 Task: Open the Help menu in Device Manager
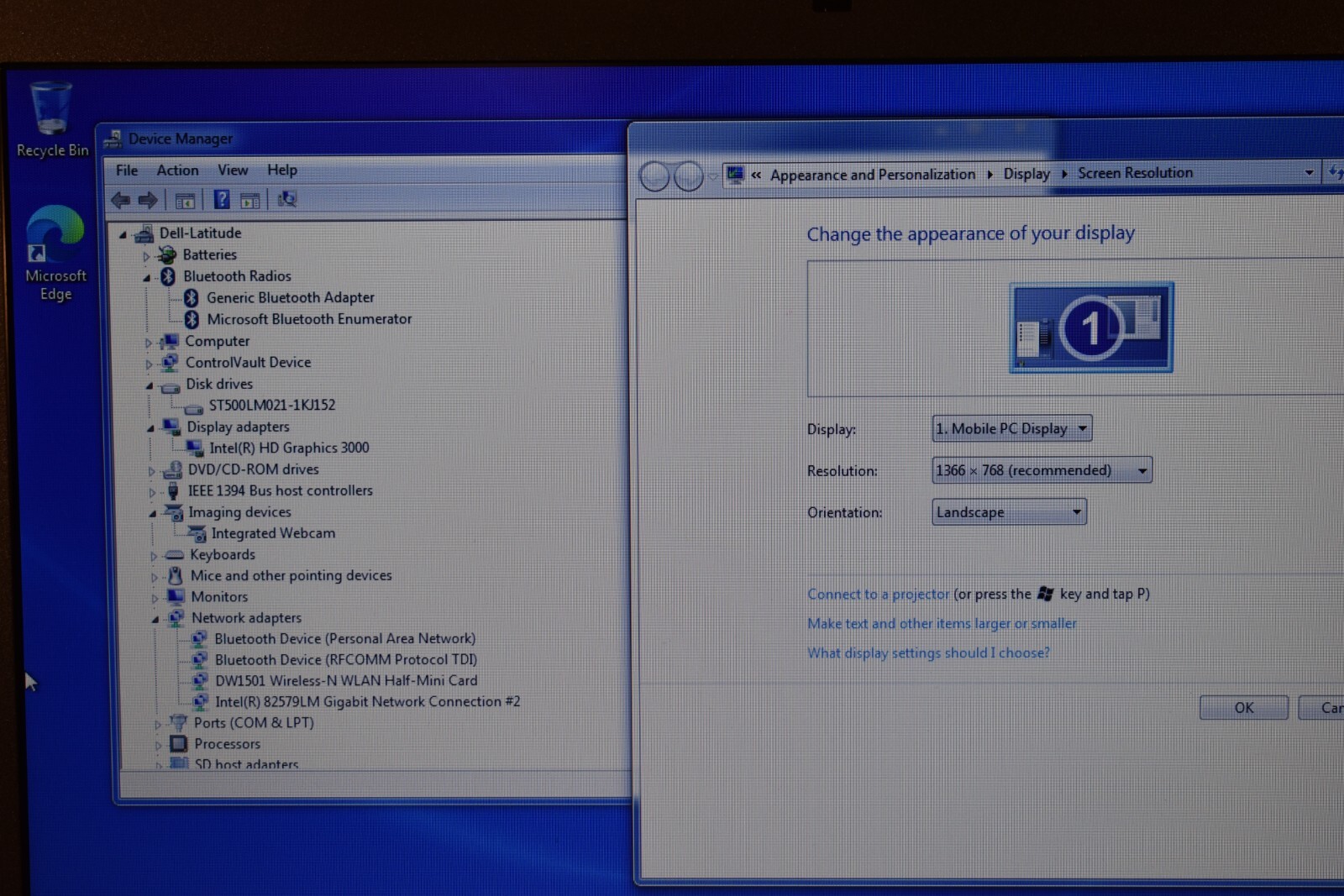pyautogui.click(x=282, y=170)
